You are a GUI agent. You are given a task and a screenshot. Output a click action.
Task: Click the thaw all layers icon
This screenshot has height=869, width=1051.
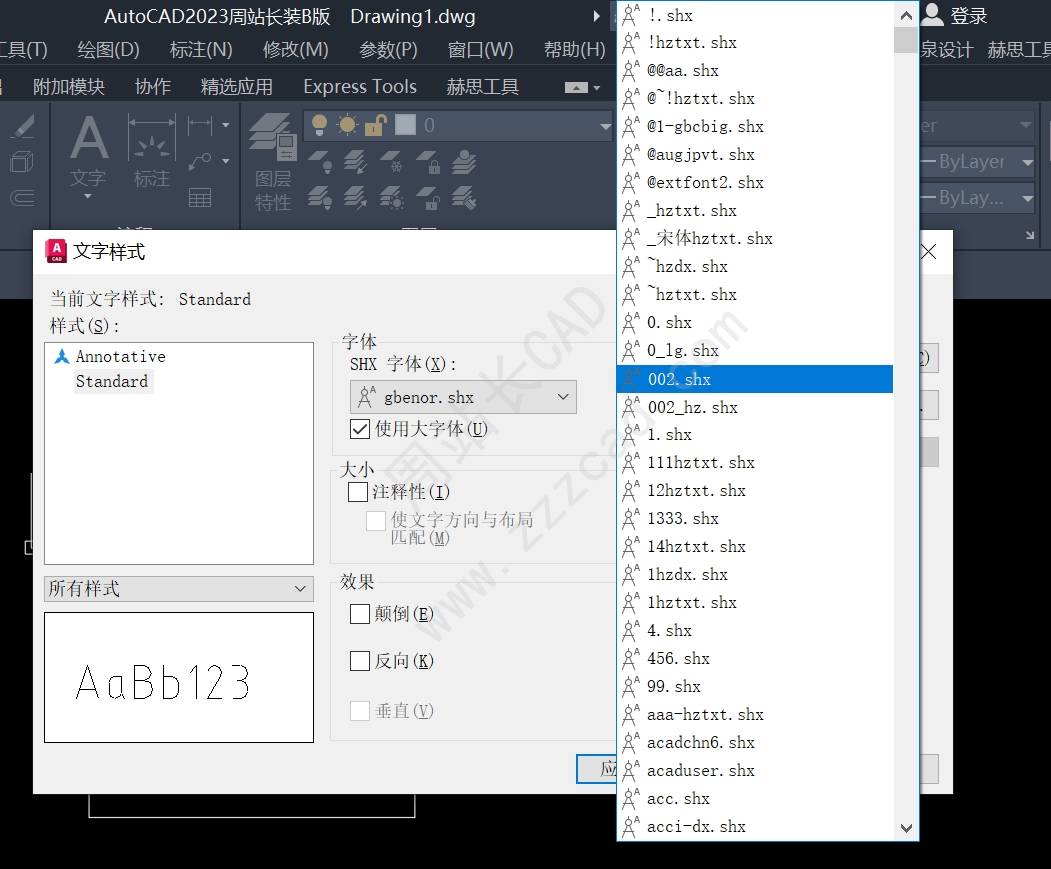pyautogui.click(x=391, y=198)
